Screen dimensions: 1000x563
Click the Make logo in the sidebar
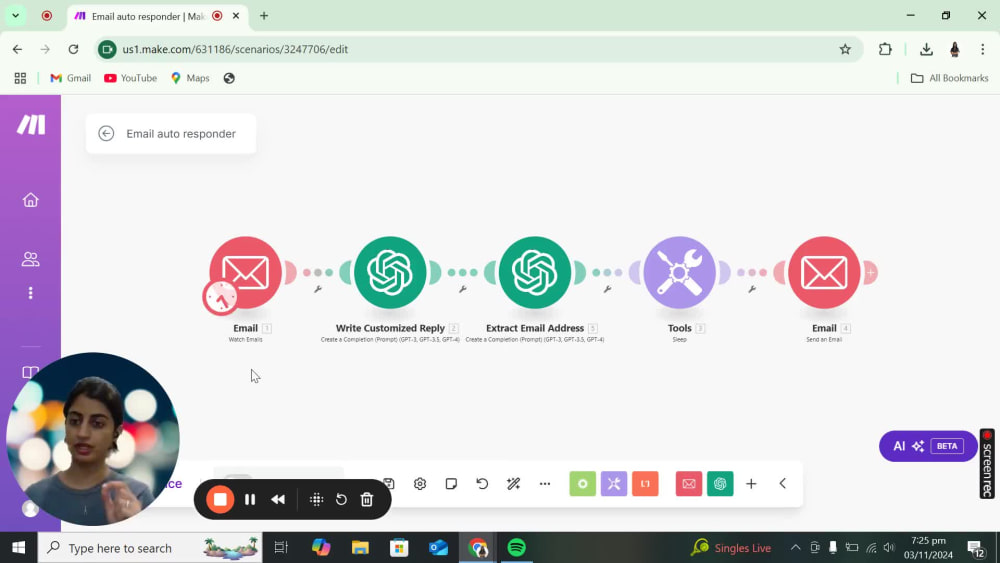click(x=31, y=124)
